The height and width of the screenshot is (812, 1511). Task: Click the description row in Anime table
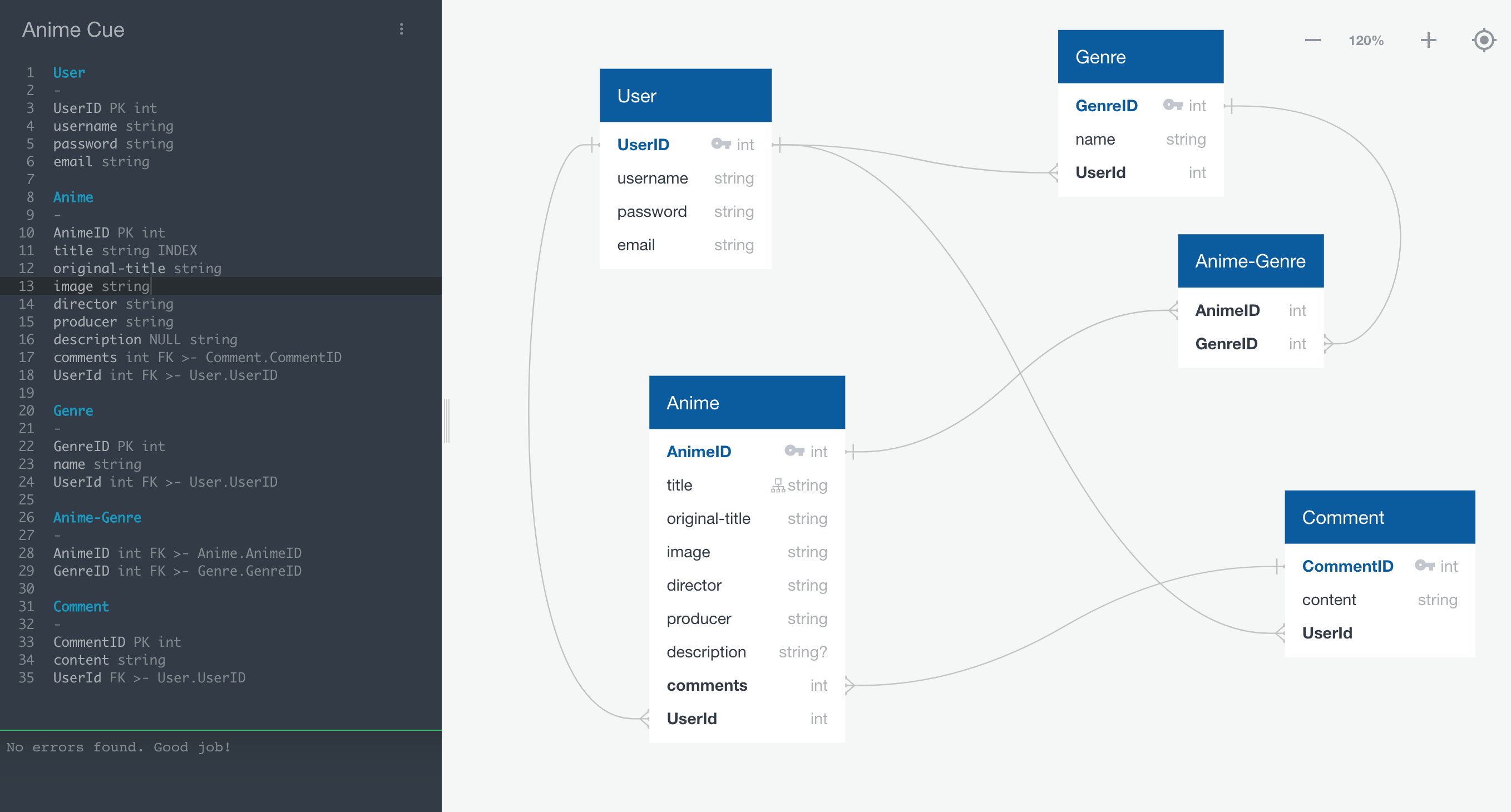coord(747,652)
